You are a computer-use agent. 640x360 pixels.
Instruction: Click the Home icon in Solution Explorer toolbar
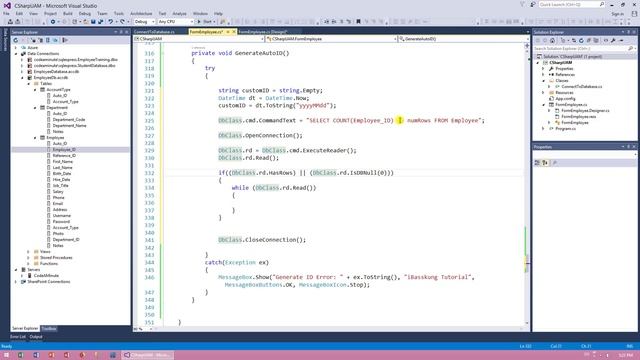point(552,40)
